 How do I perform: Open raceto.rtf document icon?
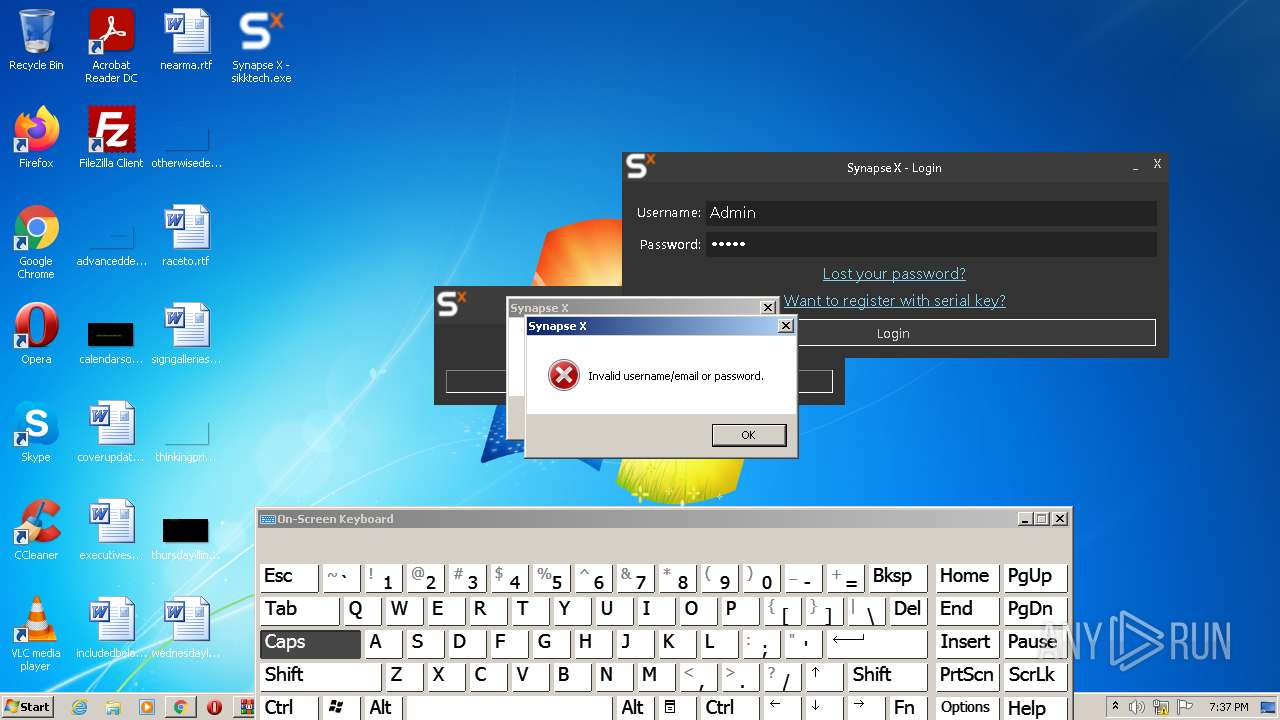[x=186, y=236]
